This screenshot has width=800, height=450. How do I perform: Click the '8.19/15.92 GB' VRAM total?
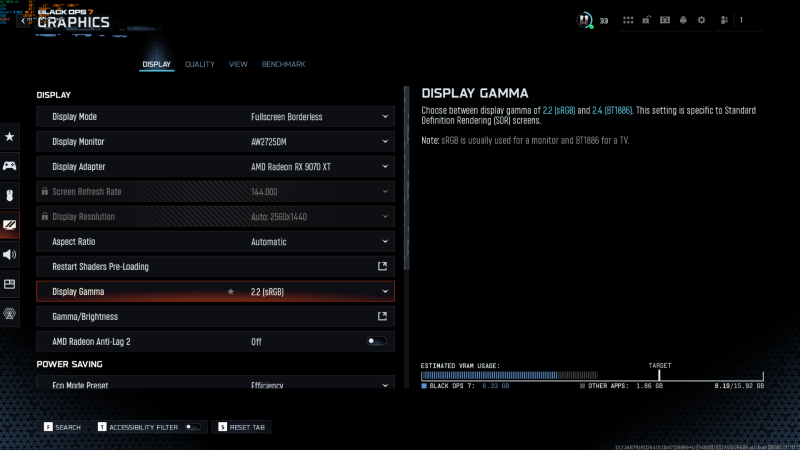tap(739, 386)
